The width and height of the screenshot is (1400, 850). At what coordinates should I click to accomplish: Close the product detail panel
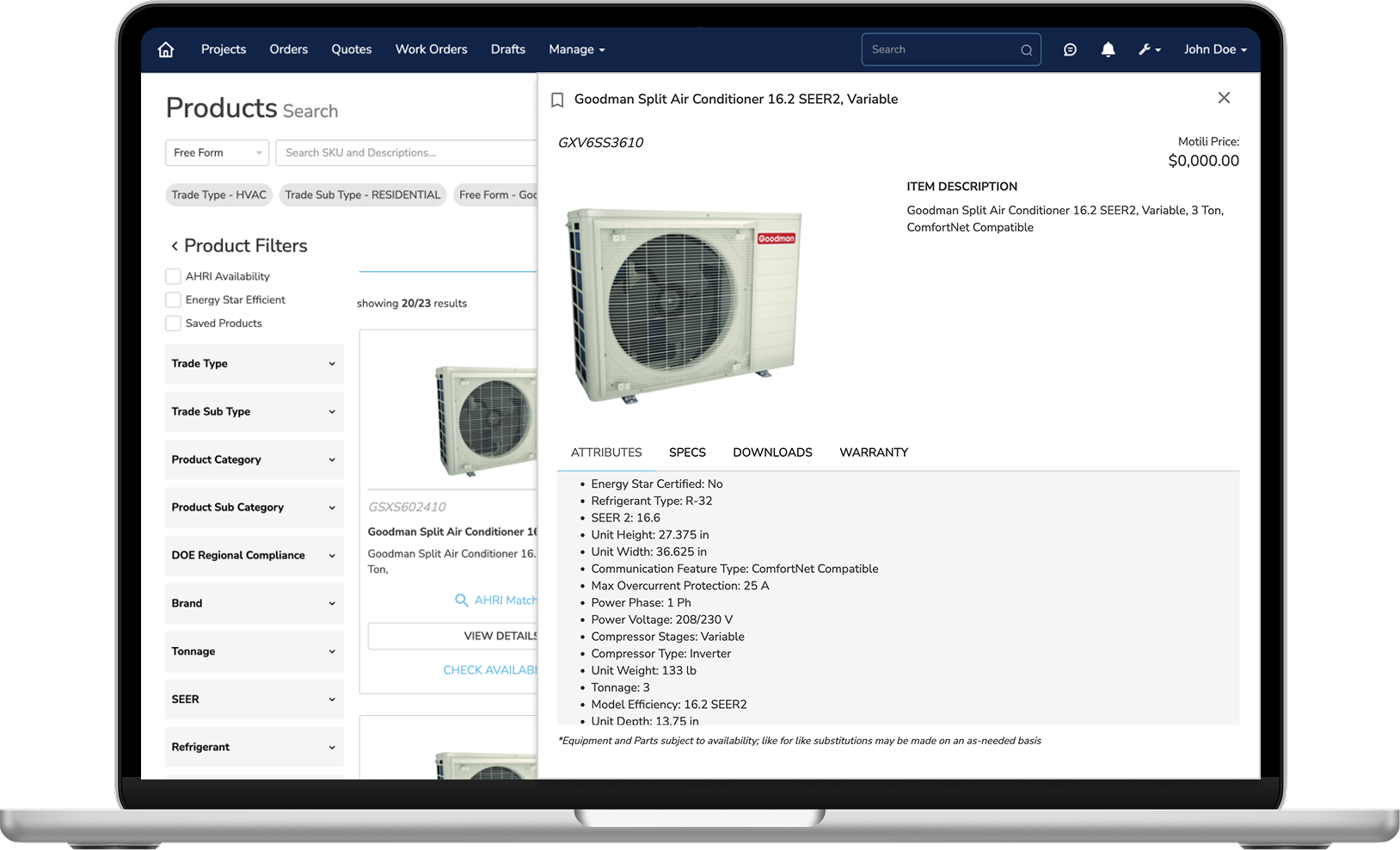[1224, 98]
